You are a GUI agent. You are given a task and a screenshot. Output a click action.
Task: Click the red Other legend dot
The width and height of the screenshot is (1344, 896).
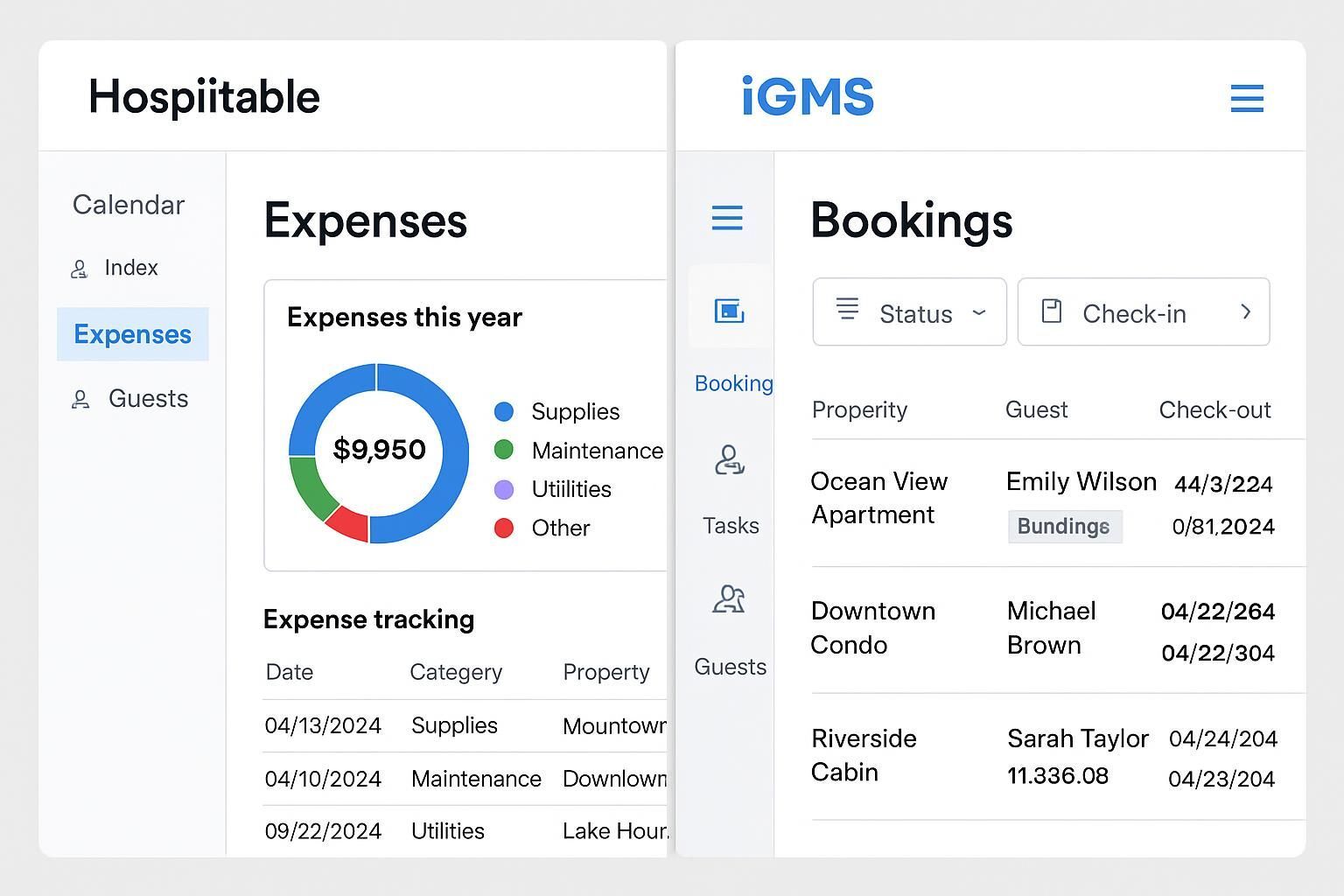(504, 528)
